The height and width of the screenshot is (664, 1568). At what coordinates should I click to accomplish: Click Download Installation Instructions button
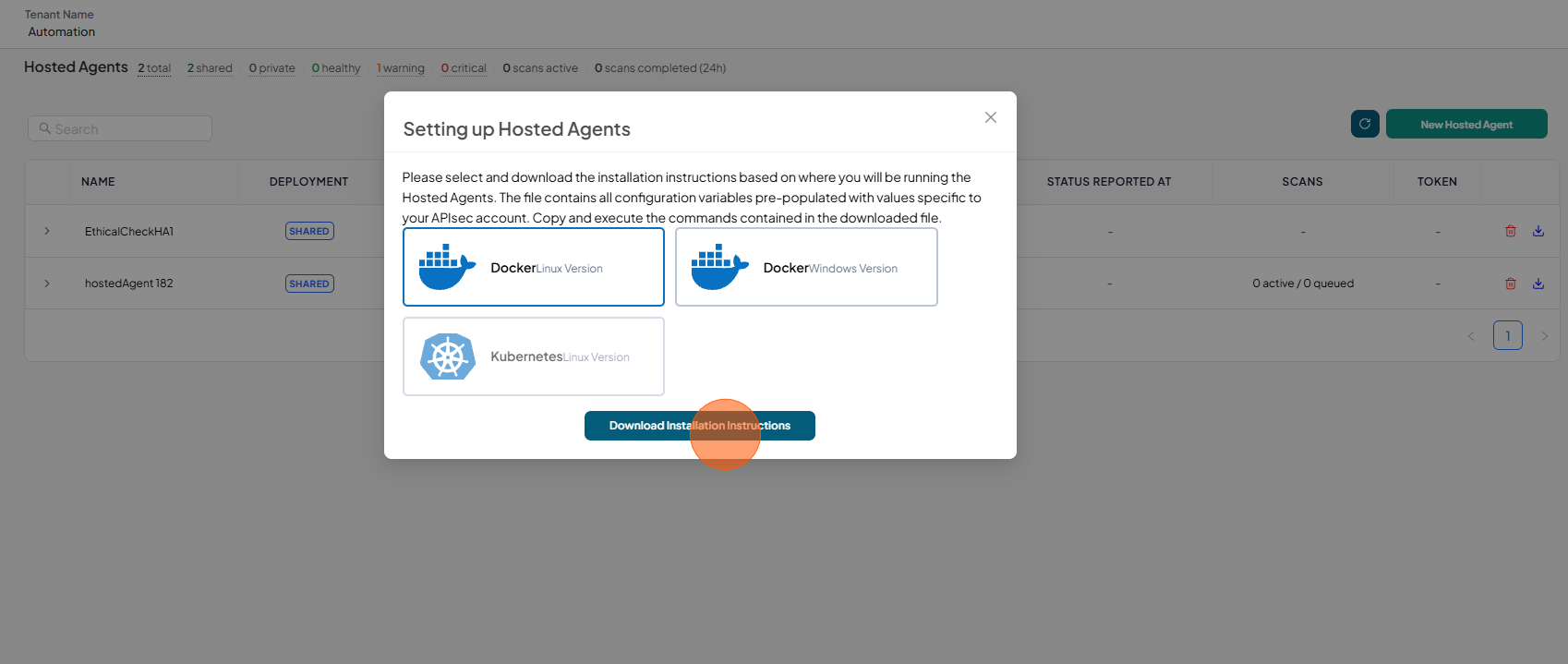pos(700,426)
